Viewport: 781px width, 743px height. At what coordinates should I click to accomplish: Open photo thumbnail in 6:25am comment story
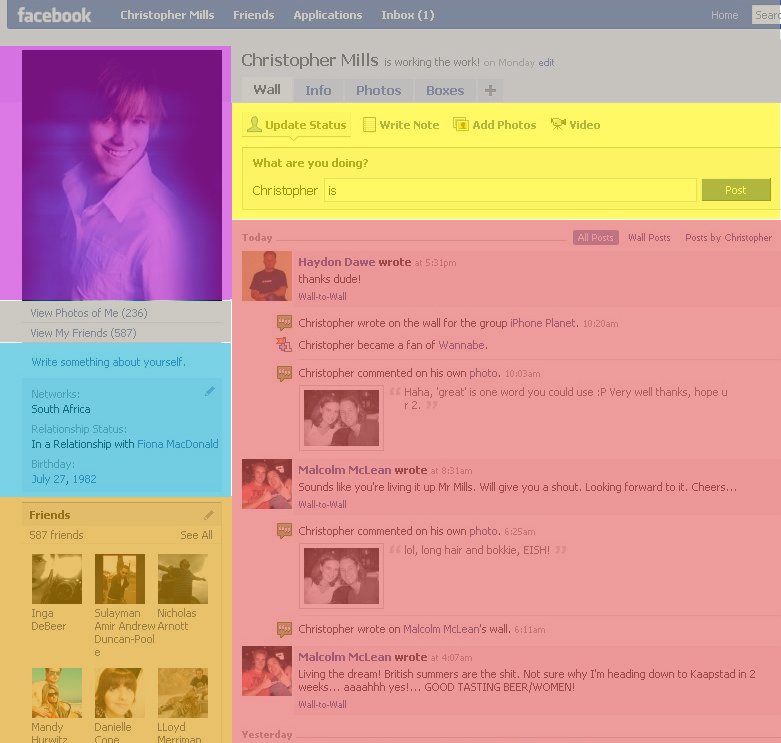coord(341,576)
